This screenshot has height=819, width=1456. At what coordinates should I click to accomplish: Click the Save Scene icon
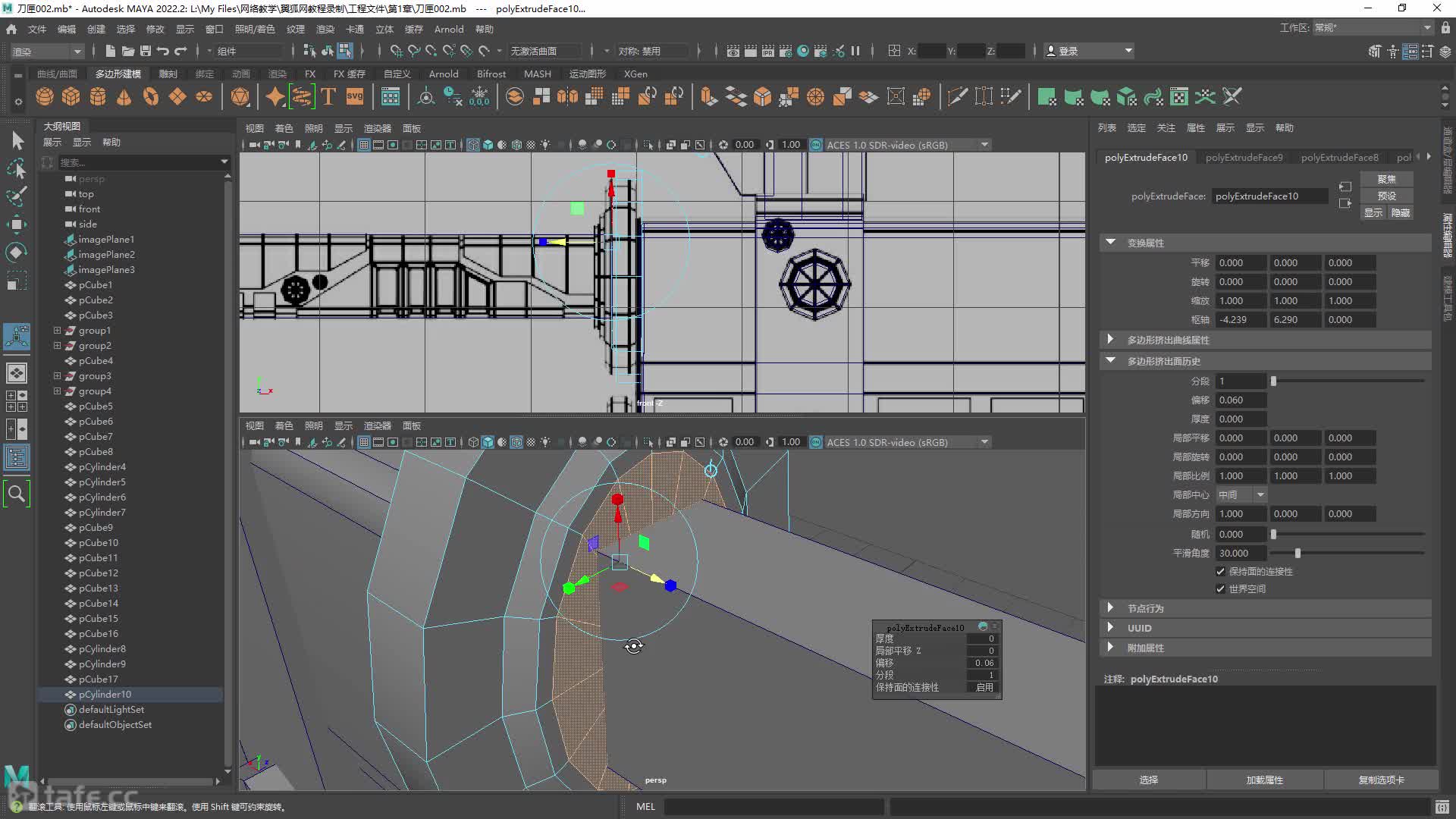point(145,51)
